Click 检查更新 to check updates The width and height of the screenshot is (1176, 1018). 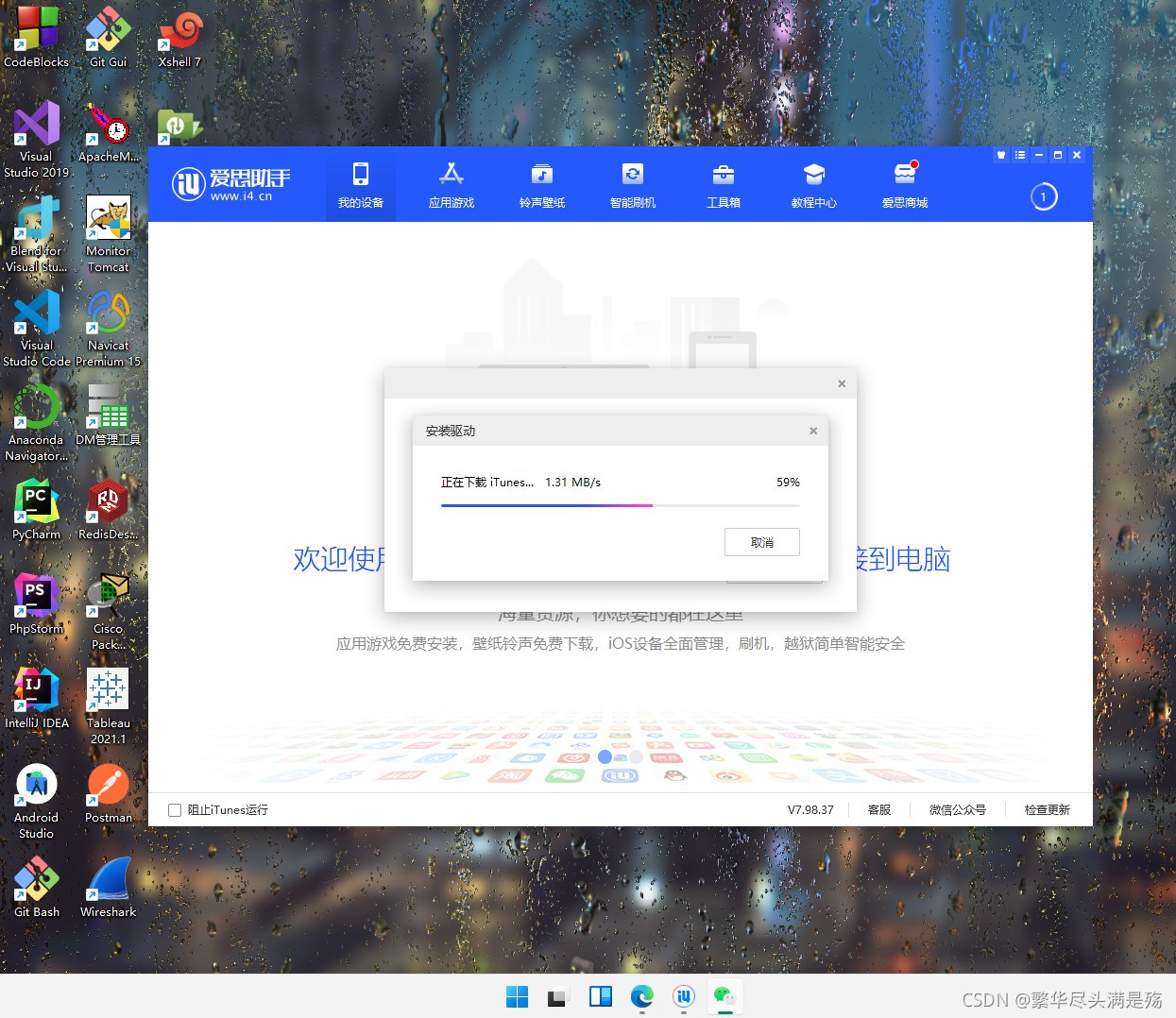click(1048, 810)
